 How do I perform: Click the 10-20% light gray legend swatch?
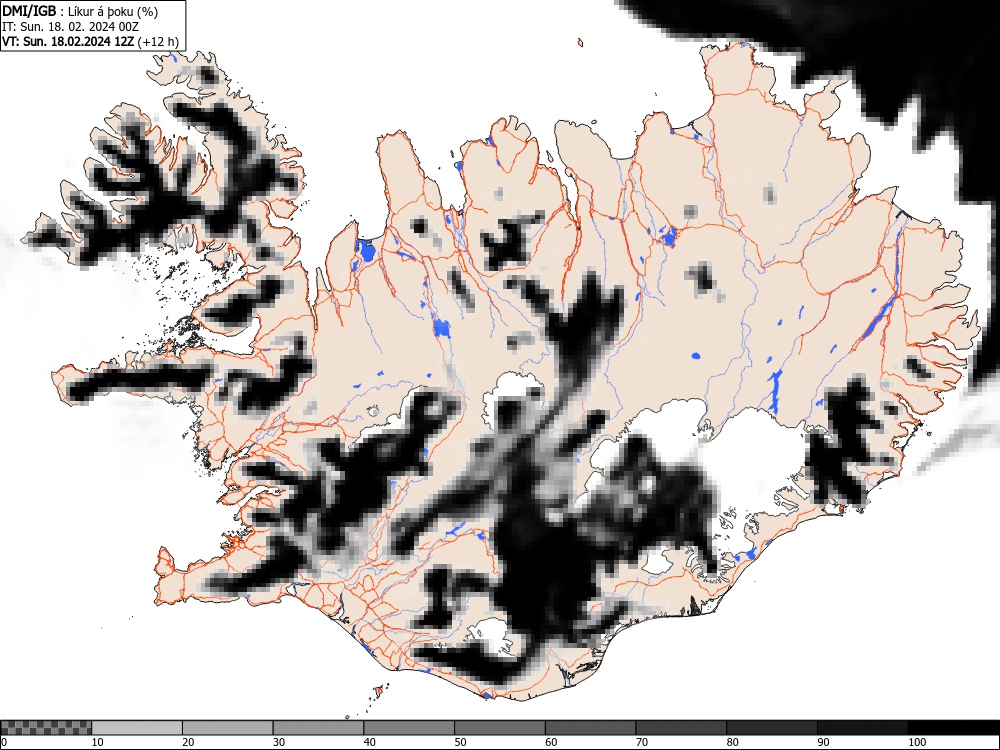coord(137,728)
